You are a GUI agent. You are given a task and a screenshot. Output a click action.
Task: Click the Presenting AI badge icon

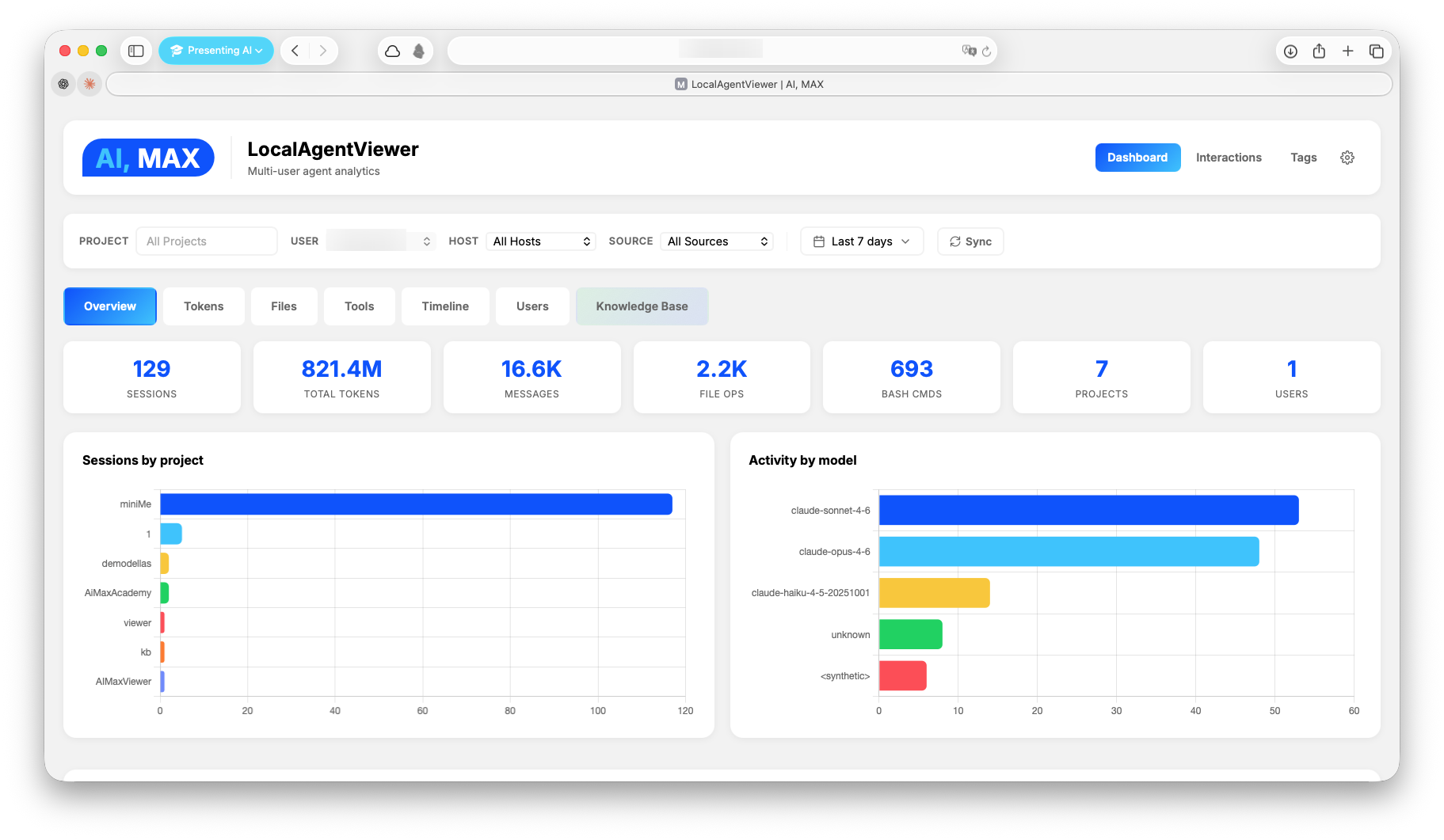[x=176, y=50]
